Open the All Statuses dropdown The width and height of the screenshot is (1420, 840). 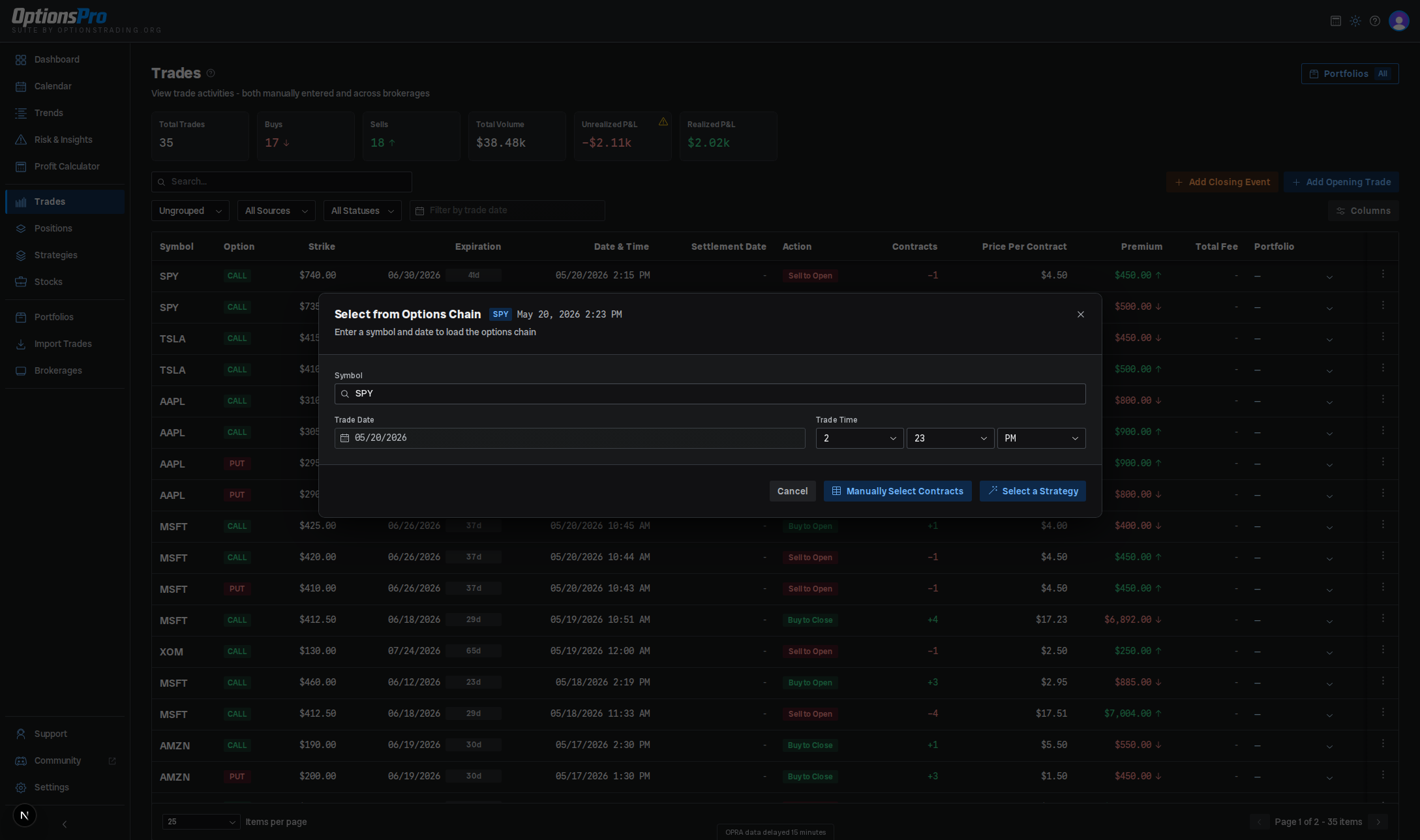pyautogui.click(x=363, y=211)
